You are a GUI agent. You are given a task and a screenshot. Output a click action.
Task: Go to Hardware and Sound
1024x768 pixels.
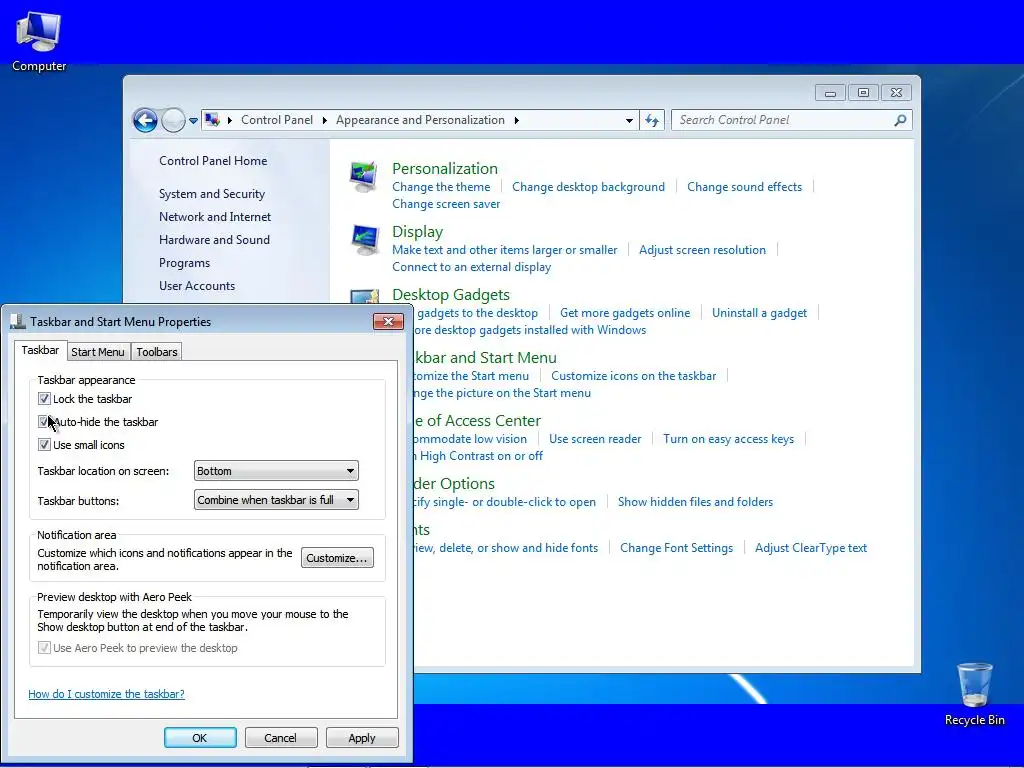214,240
